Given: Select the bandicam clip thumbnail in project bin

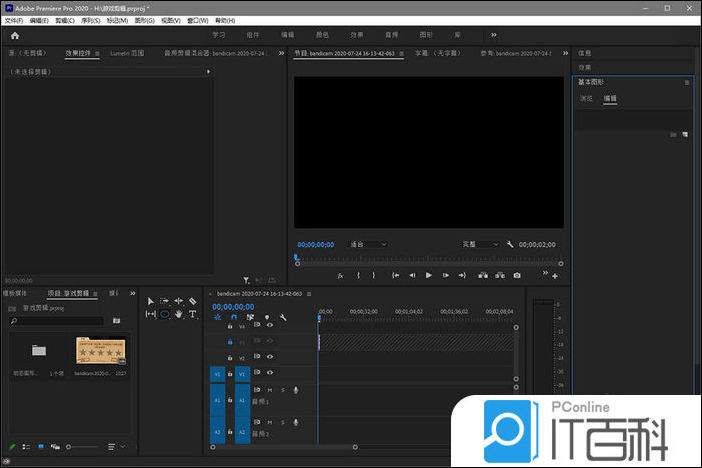Looking at the screenshot, I should 99,352.
